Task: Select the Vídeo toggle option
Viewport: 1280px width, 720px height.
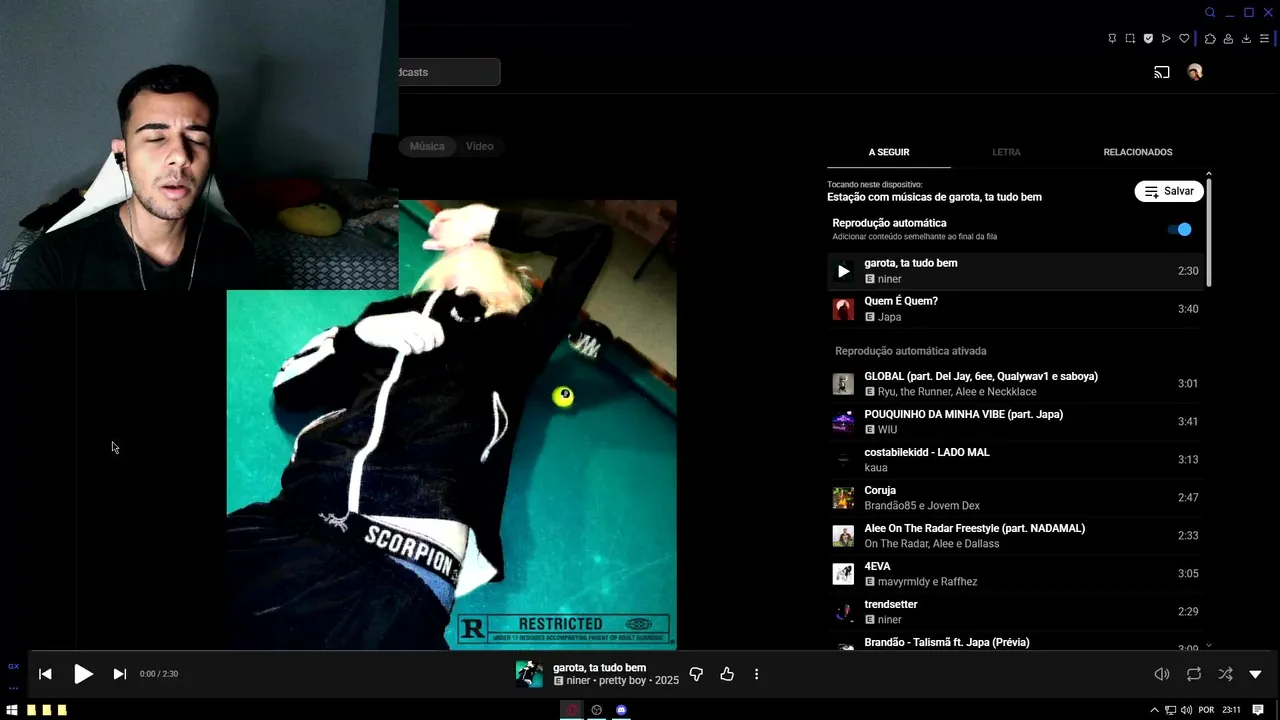Action: click(x=480, y=146)
